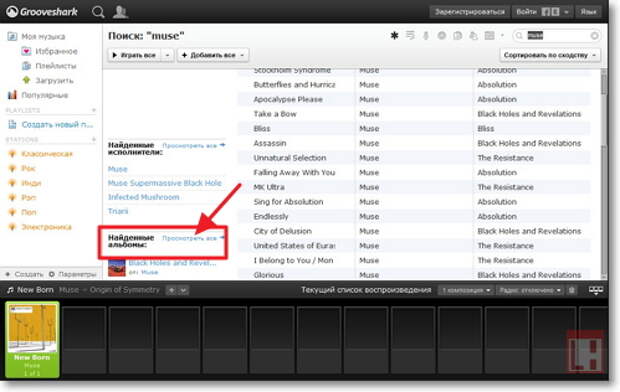The height and width of the screenshot is (392, 620).
Task: Click the lines icon beside the asterisk
Action: tap(410, 36)
